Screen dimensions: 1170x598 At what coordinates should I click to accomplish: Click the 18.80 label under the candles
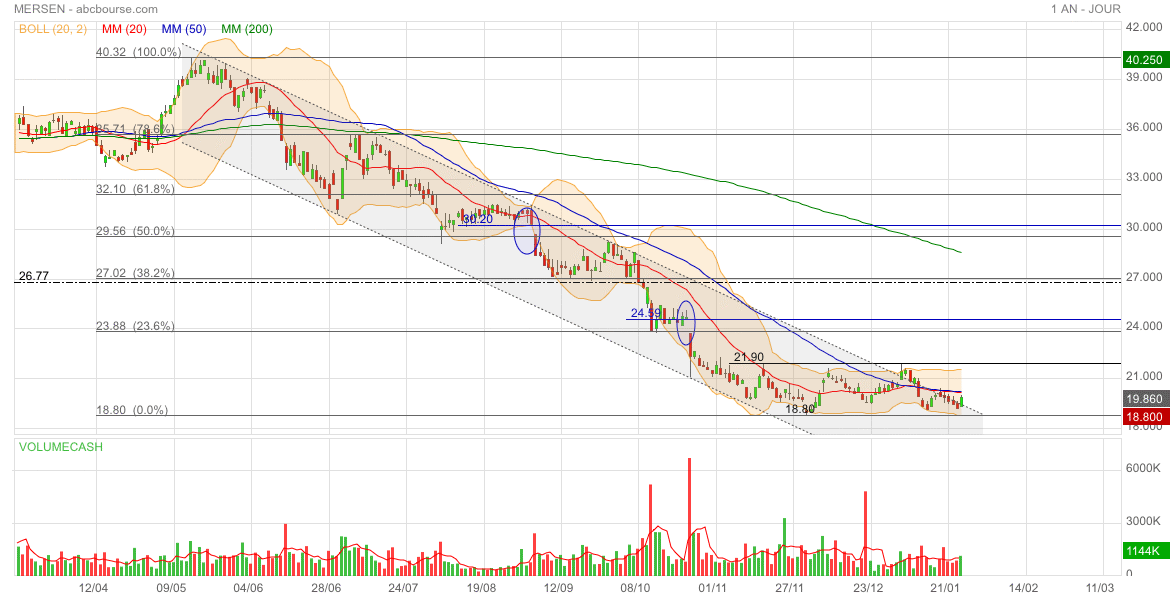[x=801, y=409]
